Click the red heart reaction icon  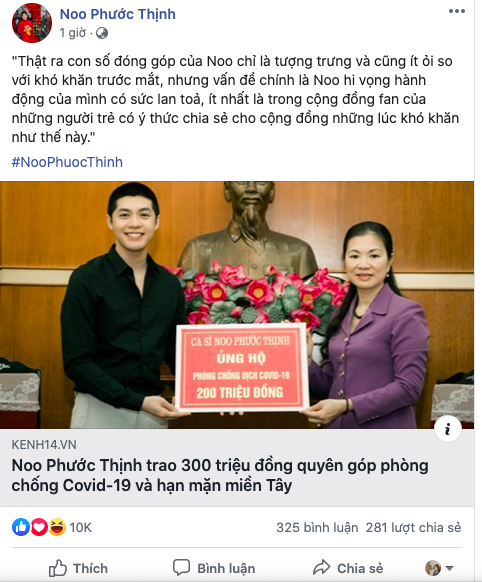tap(39, 527)
